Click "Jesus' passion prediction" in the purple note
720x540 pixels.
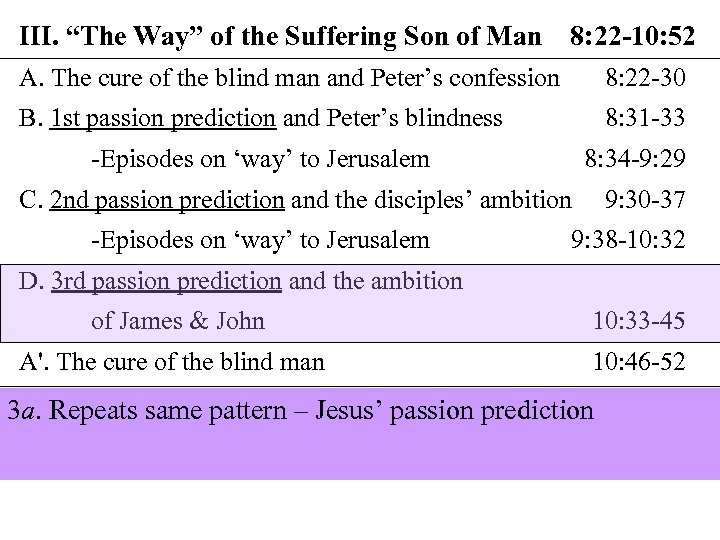pyautogui.click(x=447, y=410)
